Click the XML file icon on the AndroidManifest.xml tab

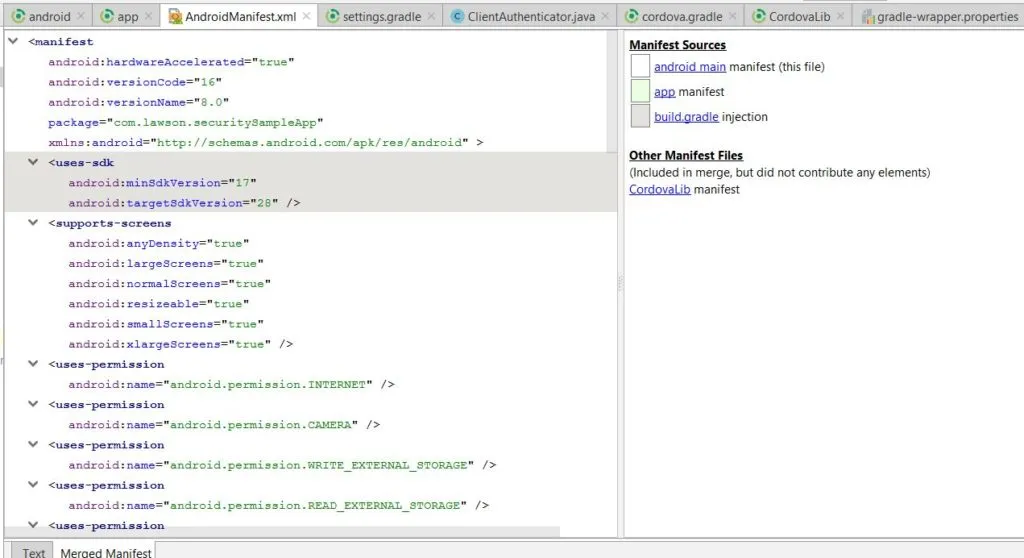[x=175, y=17]
